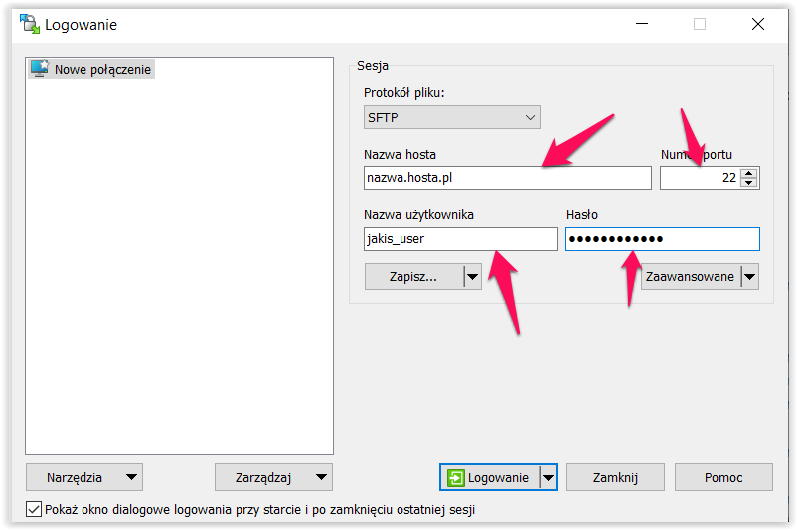Image resolution: width=797 pixels, height=530 pixels.
Task: Open the Zarządzaj manage menu
Action: tap(273, 478)
